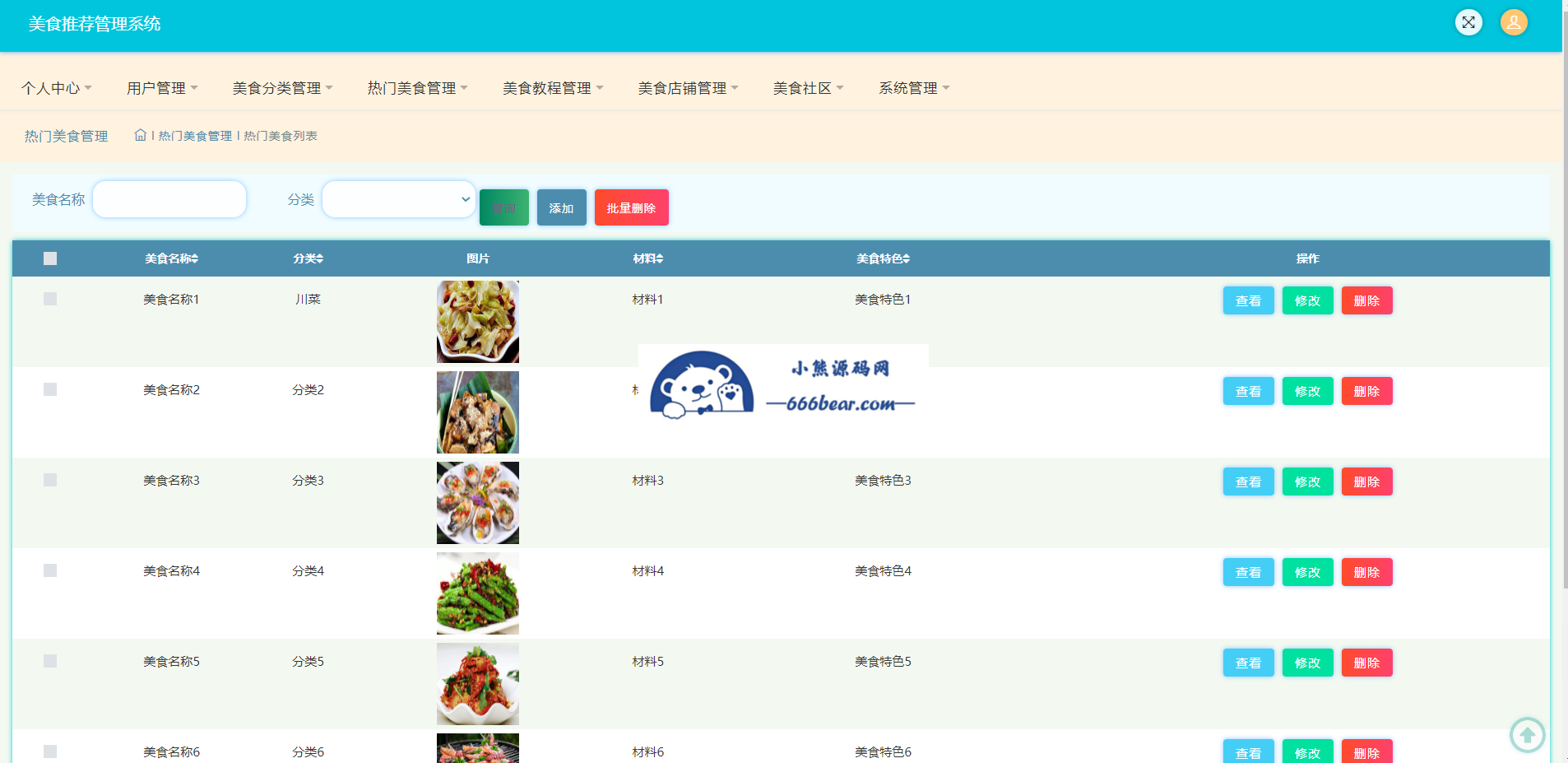Sort by 材料 column sort icon
1568x763 pixels.
point(660,258)
